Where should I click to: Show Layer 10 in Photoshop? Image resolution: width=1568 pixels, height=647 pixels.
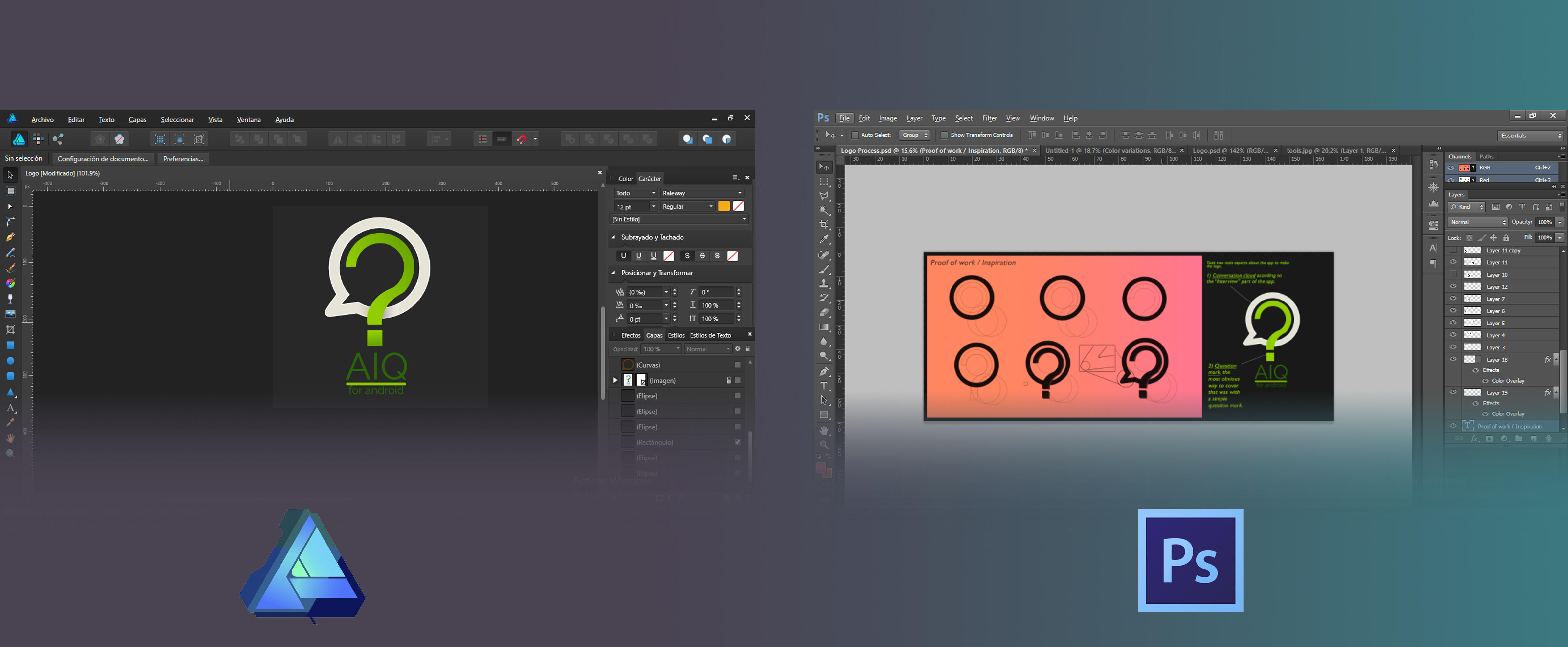(1453, 275)
